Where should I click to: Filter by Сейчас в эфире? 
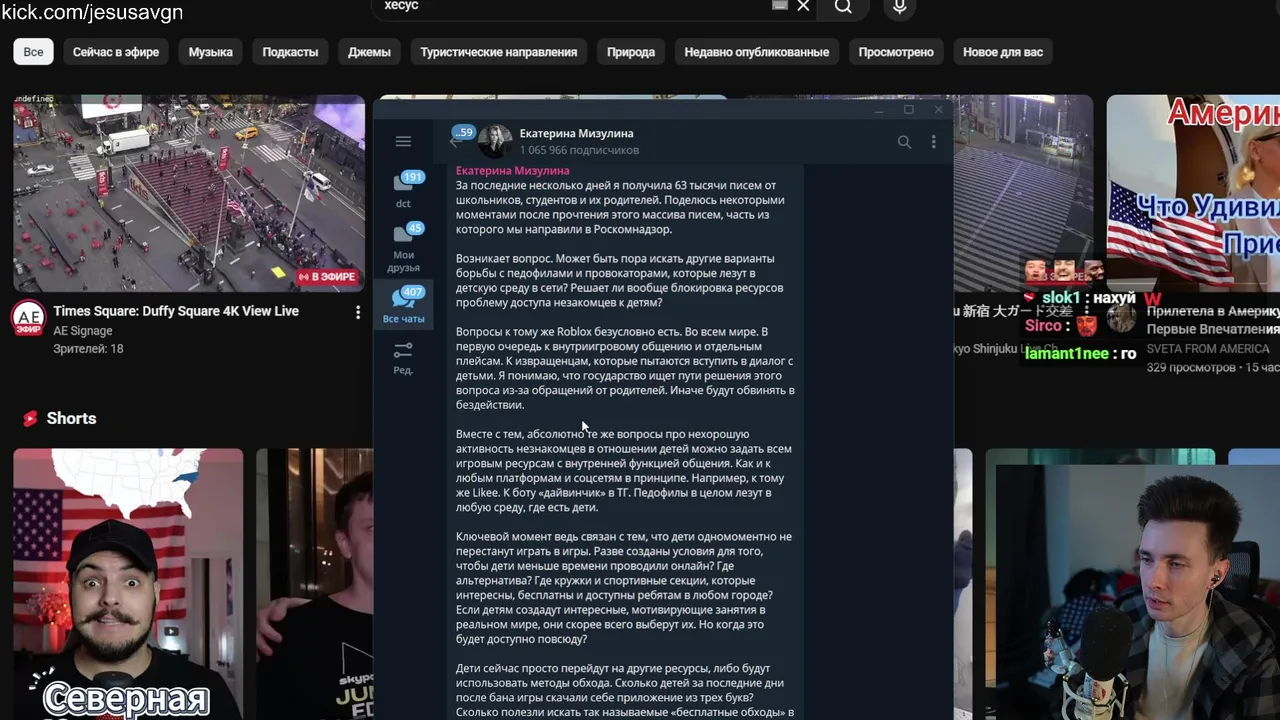(x=116, y=52)
